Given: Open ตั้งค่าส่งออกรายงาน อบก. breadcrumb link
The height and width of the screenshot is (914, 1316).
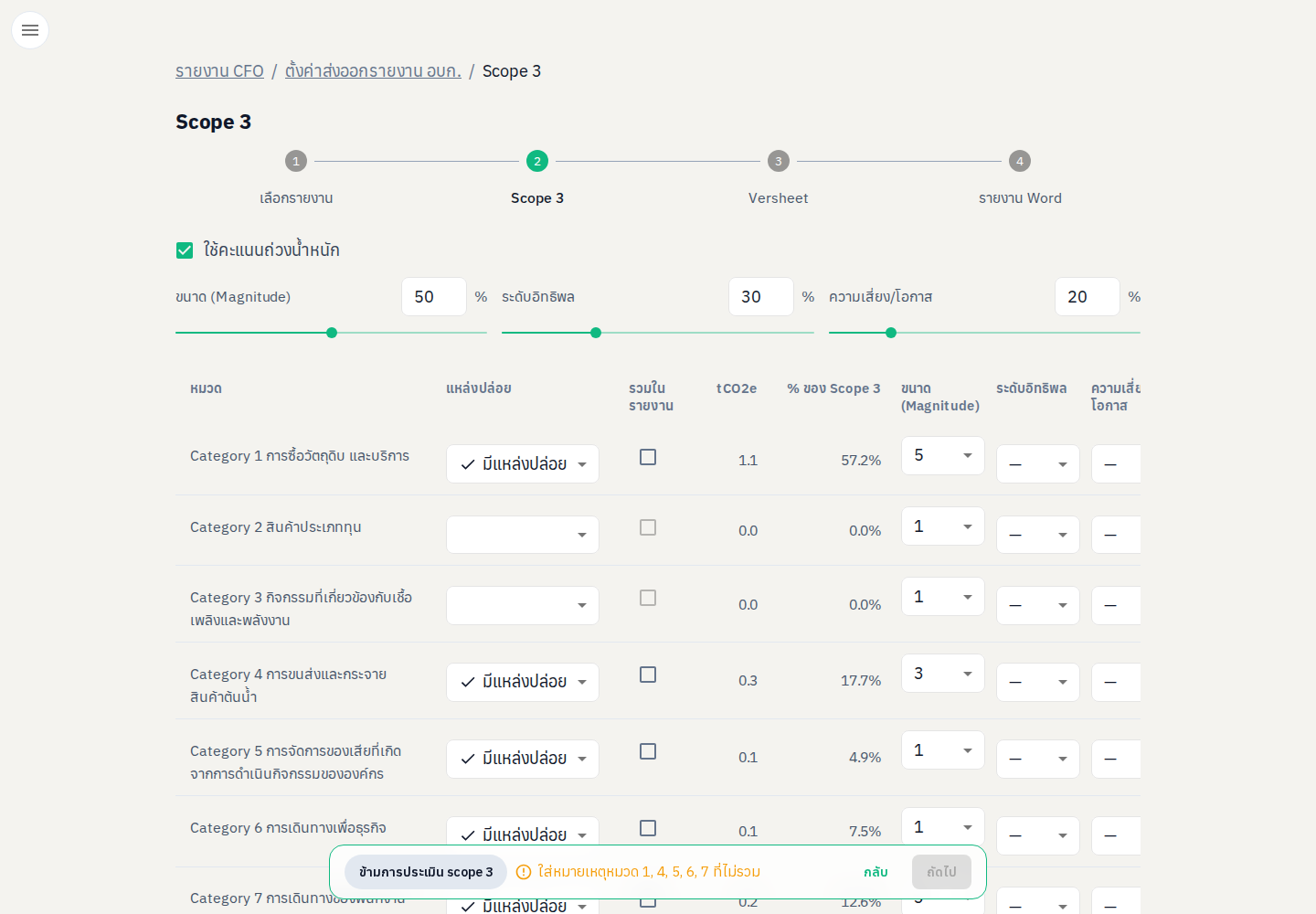Looking at the screenshot, I should 373,71.
